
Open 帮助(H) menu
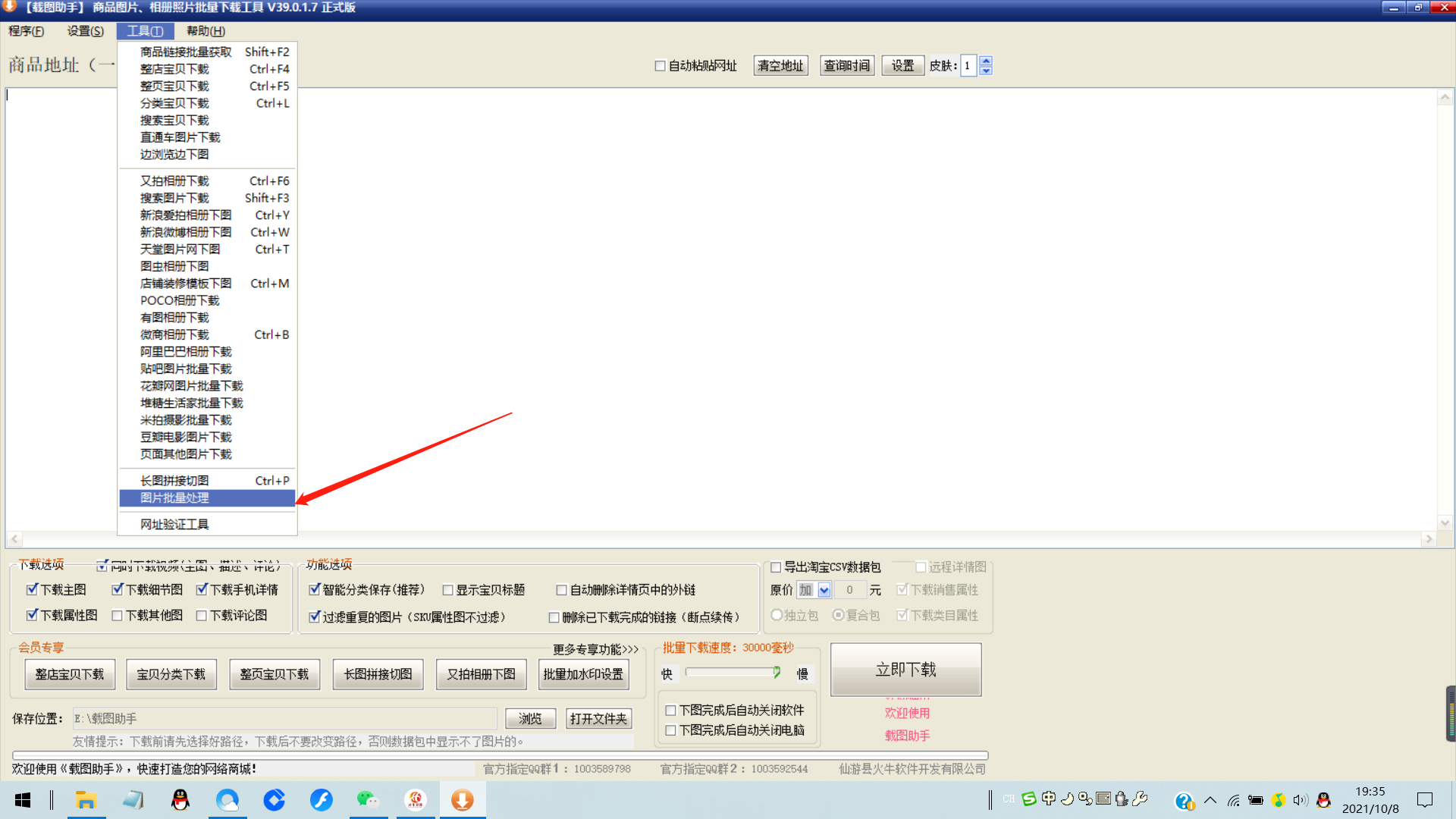point(206,31)
